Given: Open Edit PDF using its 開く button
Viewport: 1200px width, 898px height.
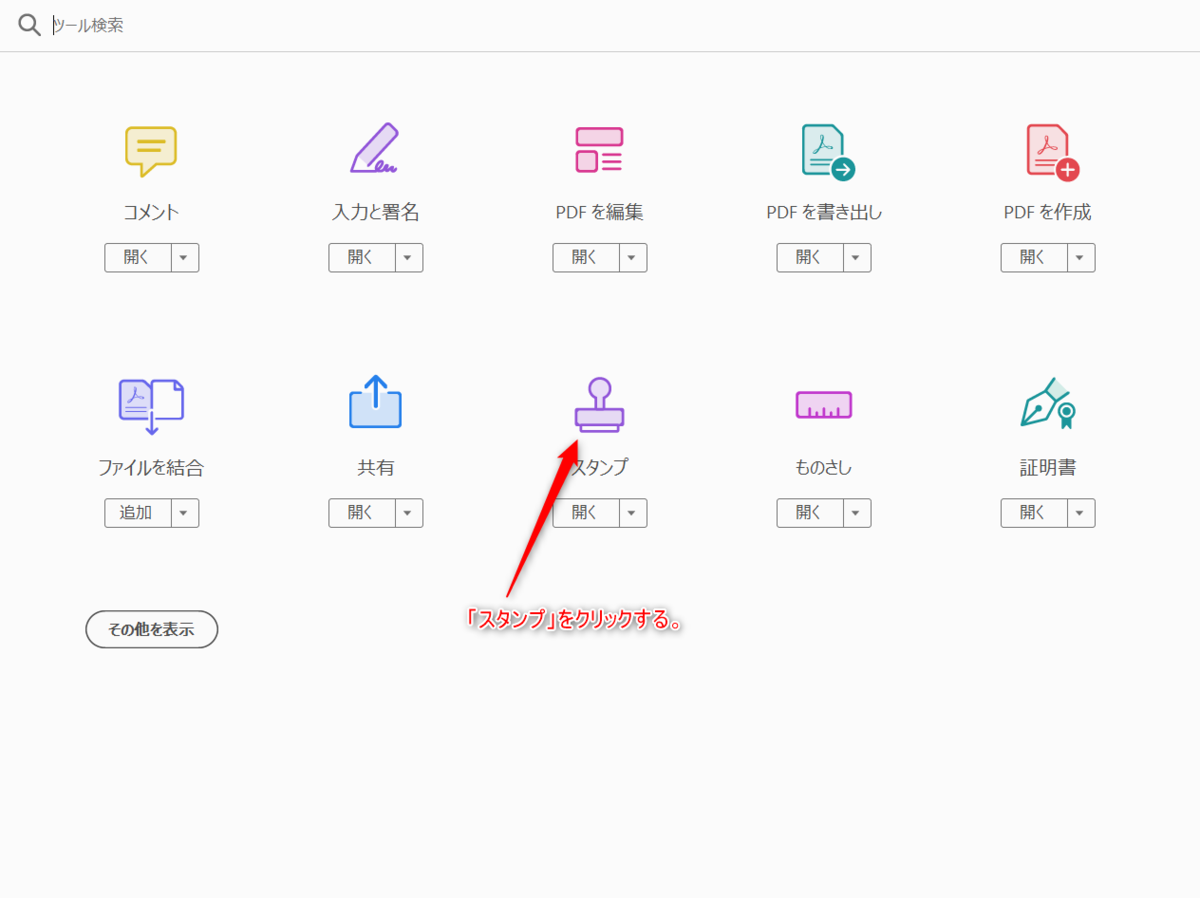Looking at the screenshot, I should coord(586,257).
